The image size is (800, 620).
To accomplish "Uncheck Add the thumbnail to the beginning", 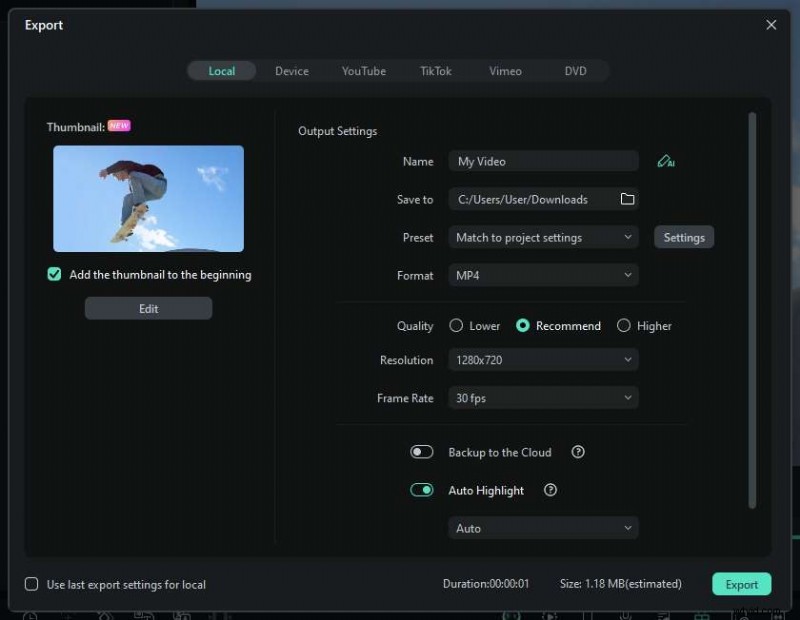I will point(54,274).
